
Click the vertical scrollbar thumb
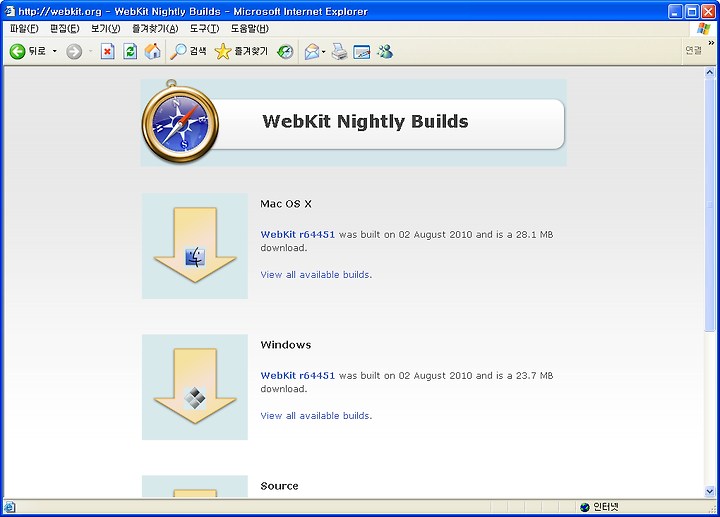(710, 204)
